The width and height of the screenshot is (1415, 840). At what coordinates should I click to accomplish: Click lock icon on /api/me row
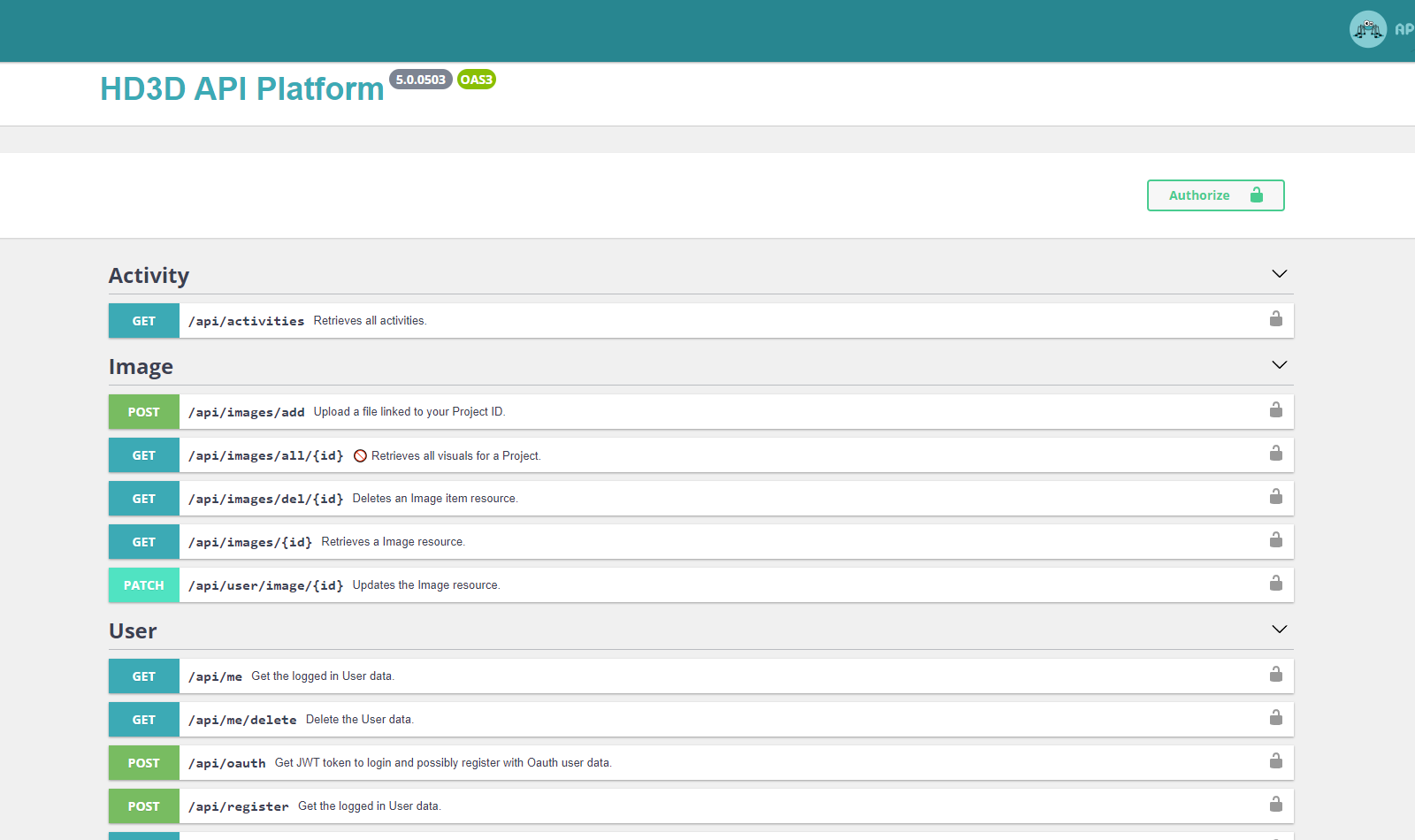(1275, 675)
